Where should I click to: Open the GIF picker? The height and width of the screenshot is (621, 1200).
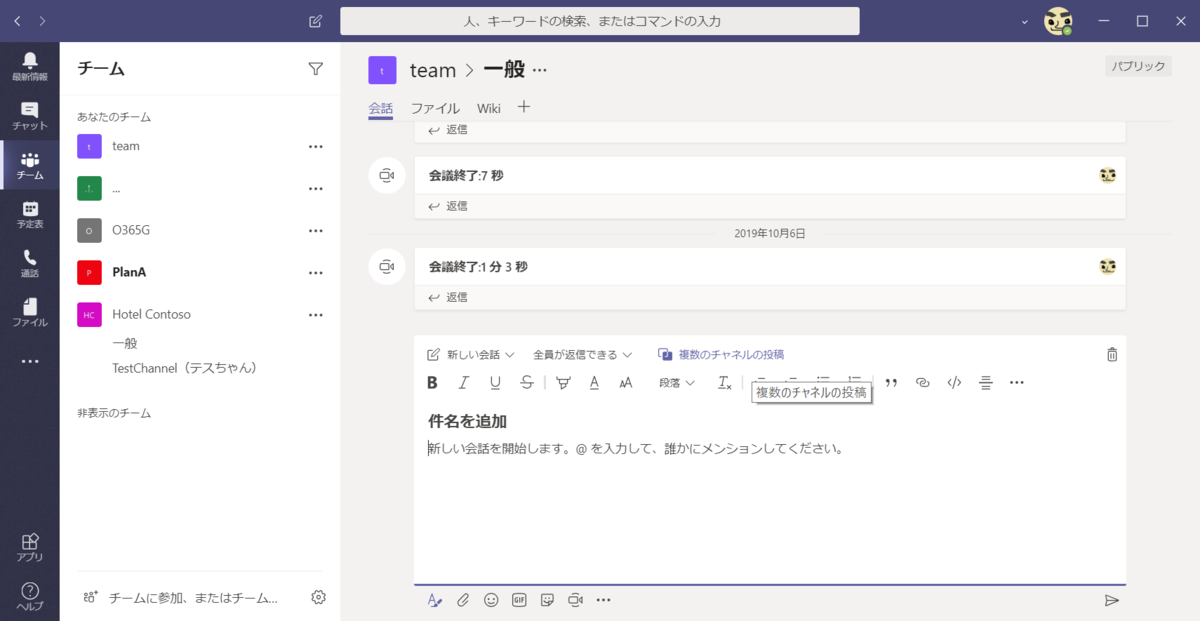click(518, 599)
